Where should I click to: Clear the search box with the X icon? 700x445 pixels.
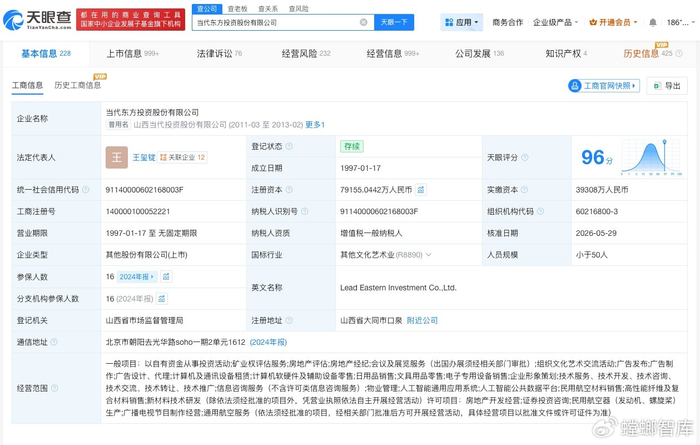pos(363,22)
